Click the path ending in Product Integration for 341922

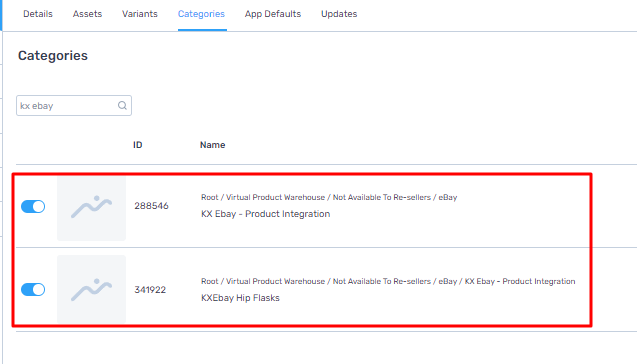click(x=388, y=281)
